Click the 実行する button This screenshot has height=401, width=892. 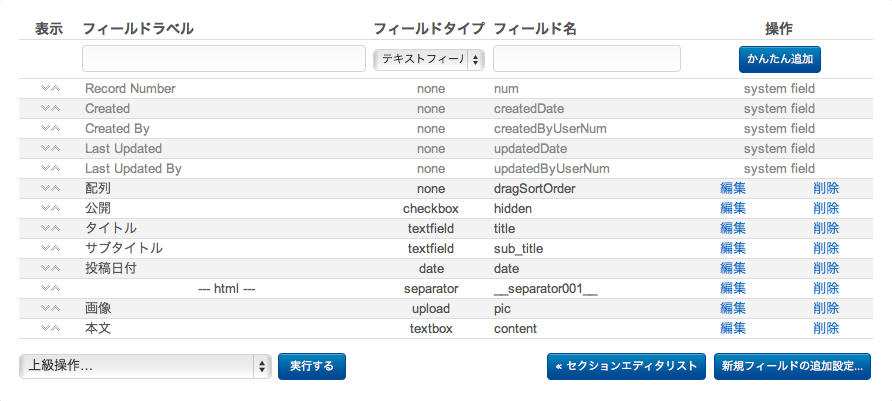(312, 366)
